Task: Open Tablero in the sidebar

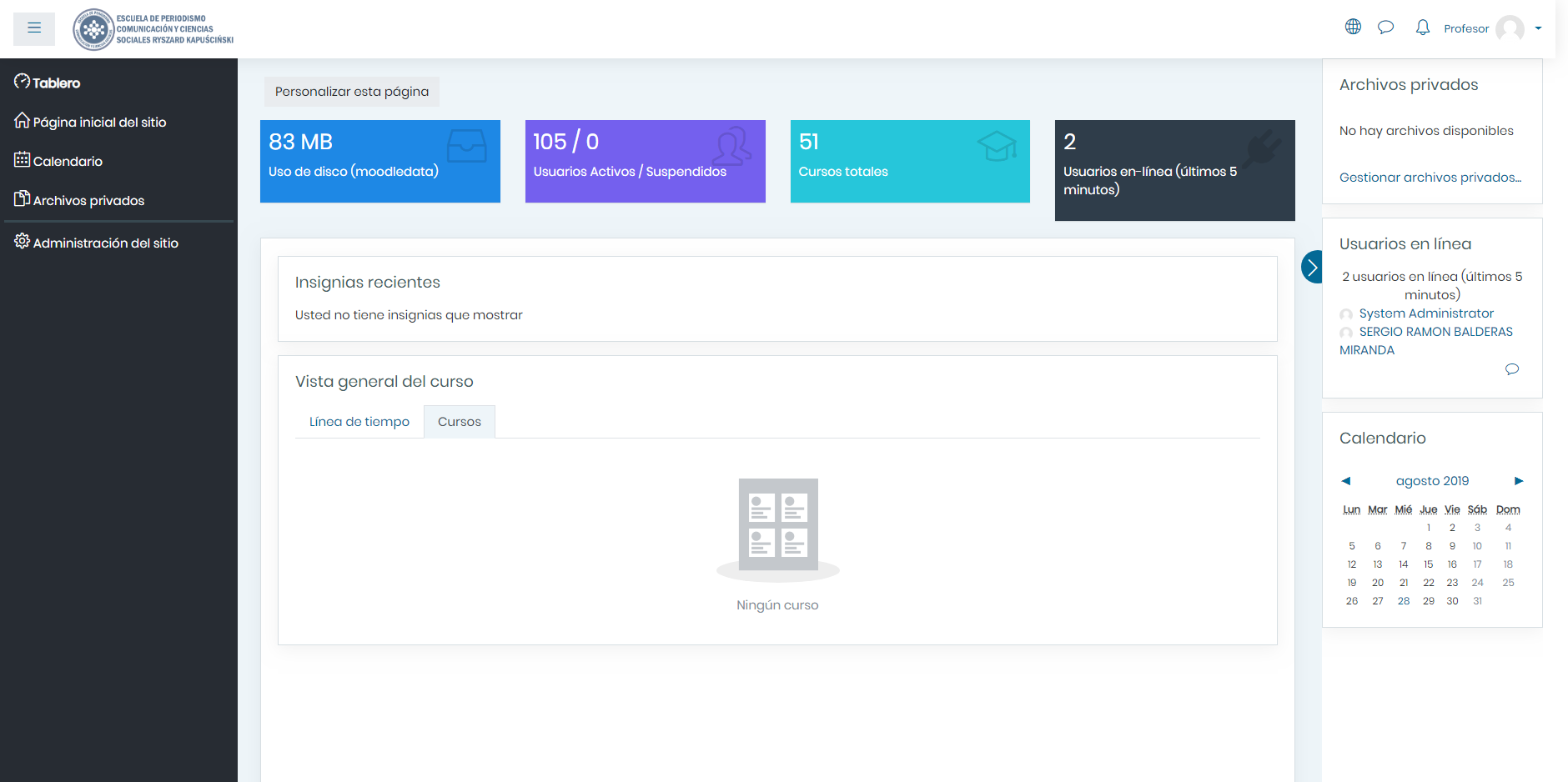Action: (56, 83)
